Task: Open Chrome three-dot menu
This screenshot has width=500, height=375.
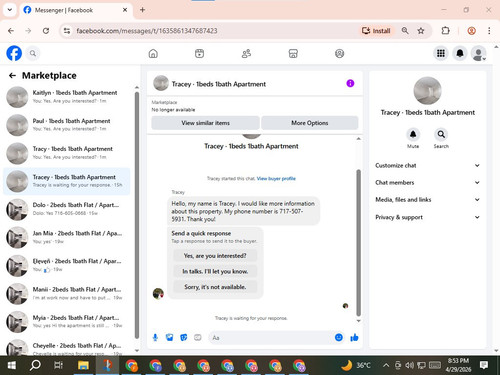Action: (489, 31)
